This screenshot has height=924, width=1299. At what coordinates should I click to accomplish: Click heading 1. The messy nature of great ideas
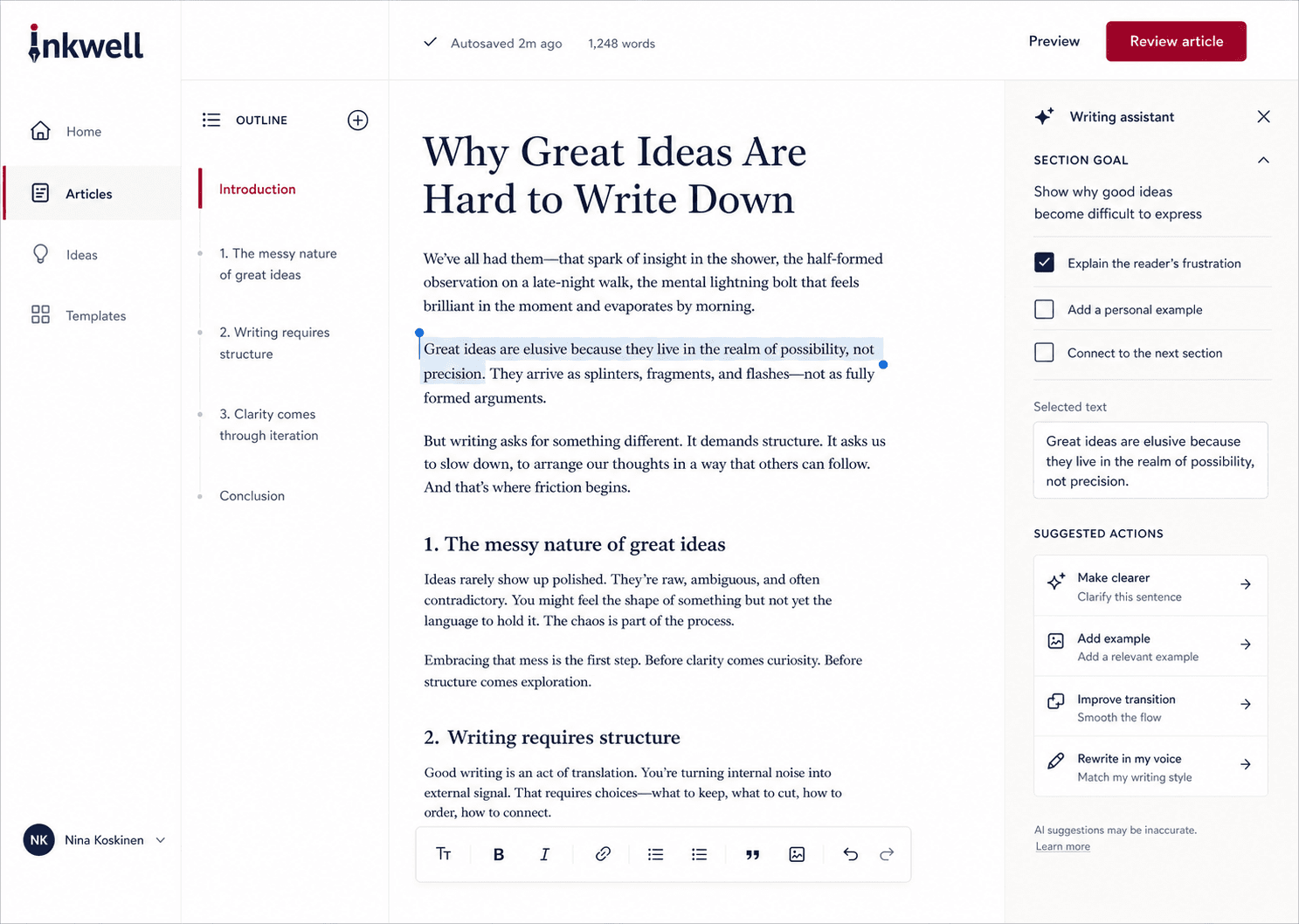pos(574,544)
